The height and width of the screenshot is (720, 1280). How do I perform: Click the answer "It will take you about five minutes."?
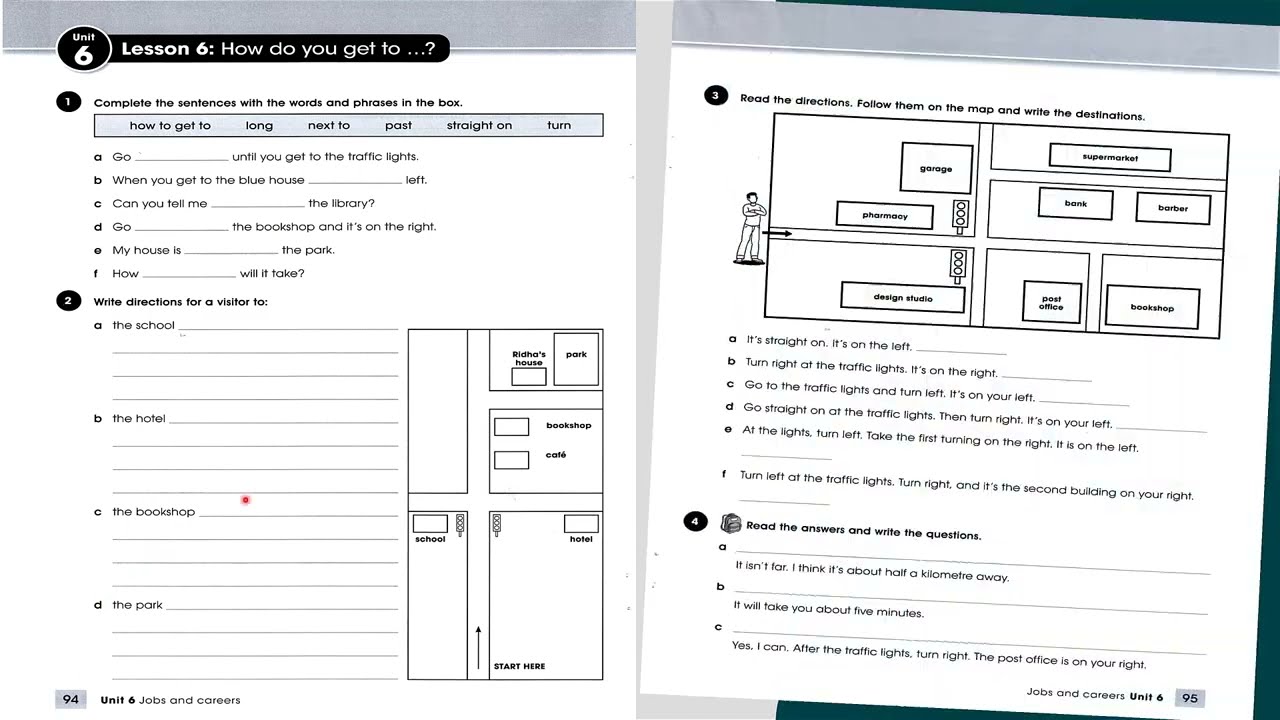click(828, 609)
